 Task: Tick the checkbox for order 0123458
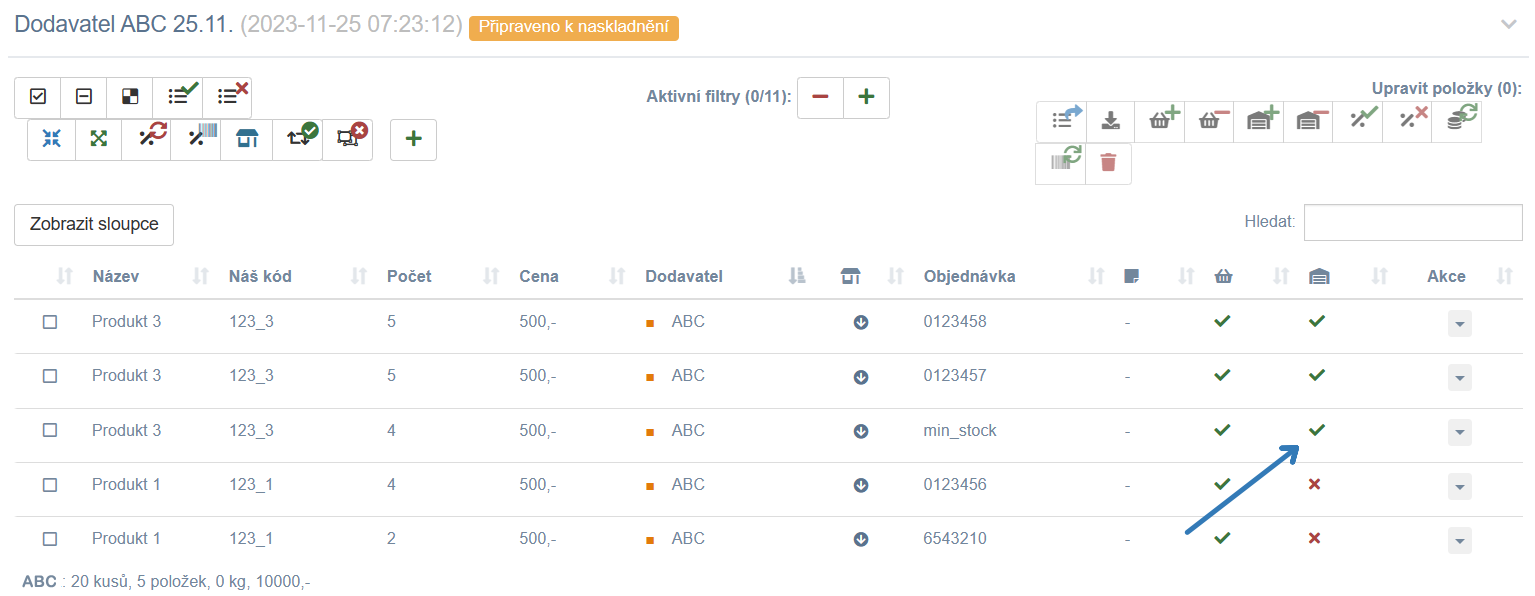pos(50,322)
